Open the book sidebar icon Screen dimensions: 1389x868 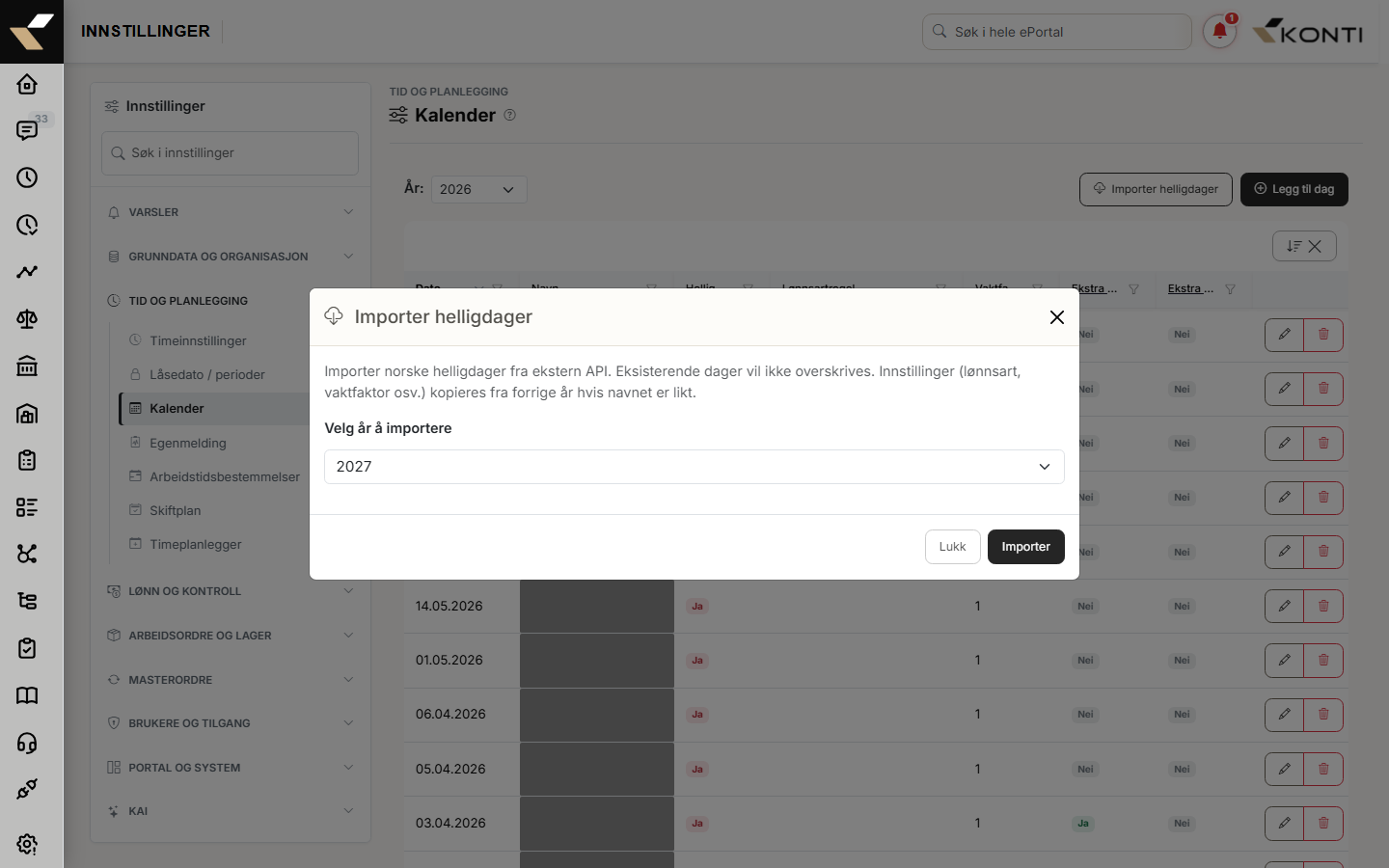coord(27,695)
